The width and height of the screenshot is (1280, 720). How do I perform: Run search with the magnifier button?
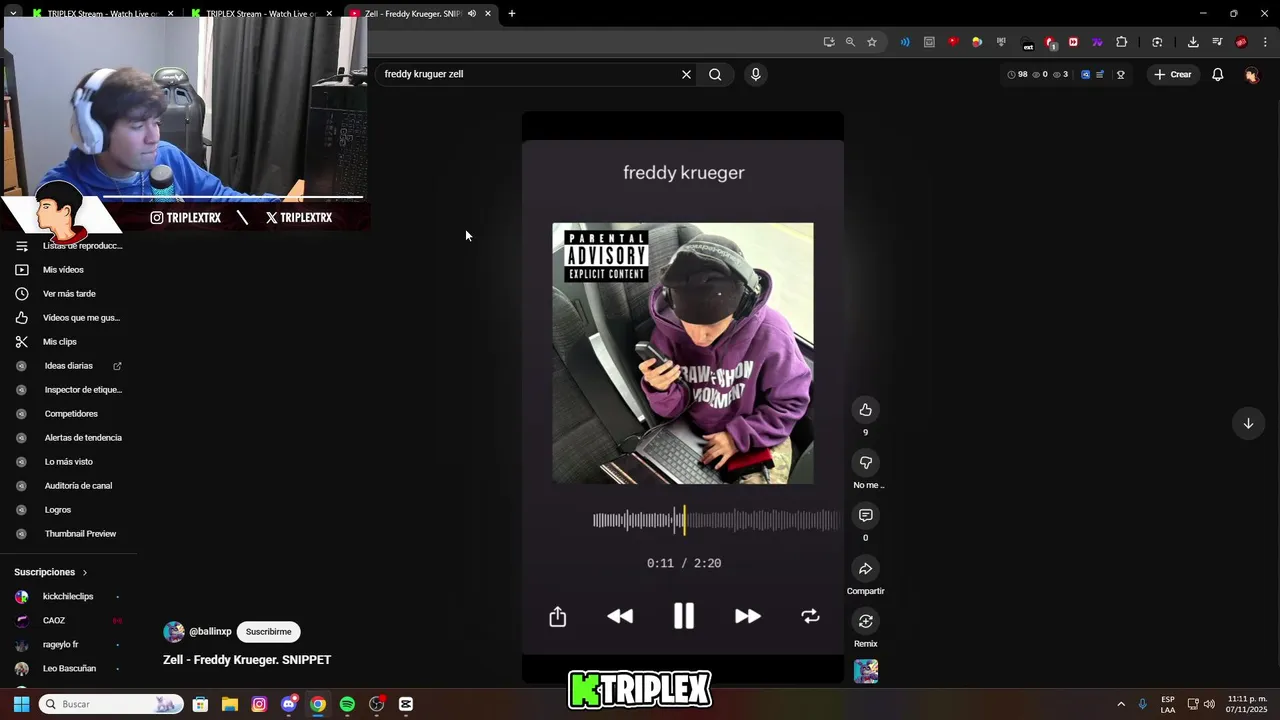click(715, 74)
